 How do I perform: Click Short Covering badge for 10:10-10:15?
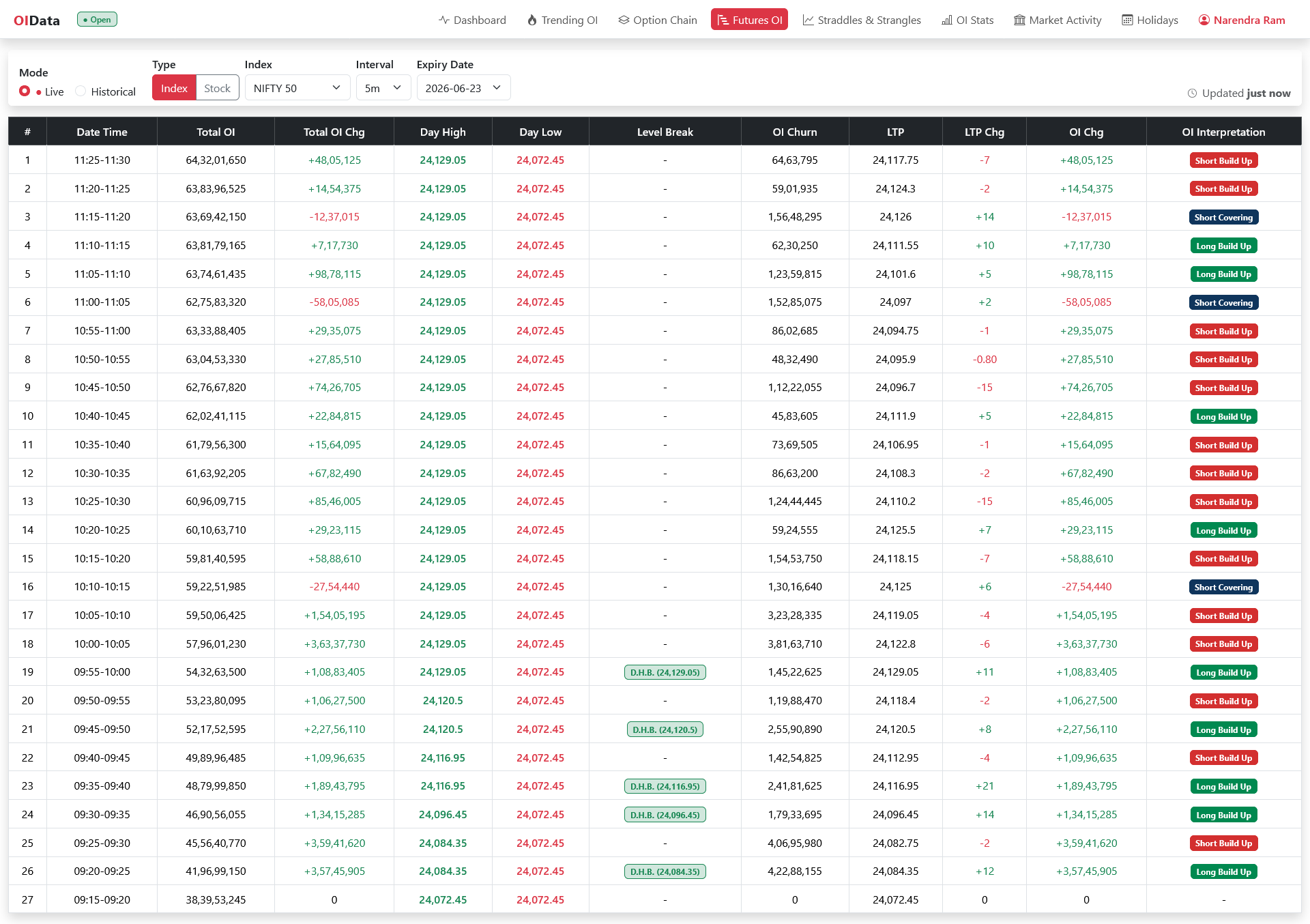[1224, 588]
